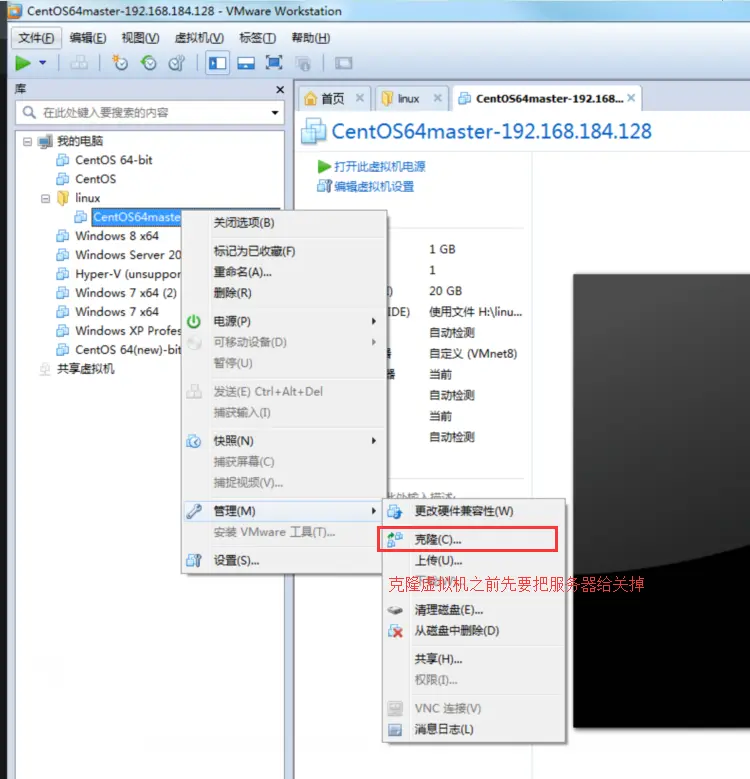Close the linux tab

point(437,98)
